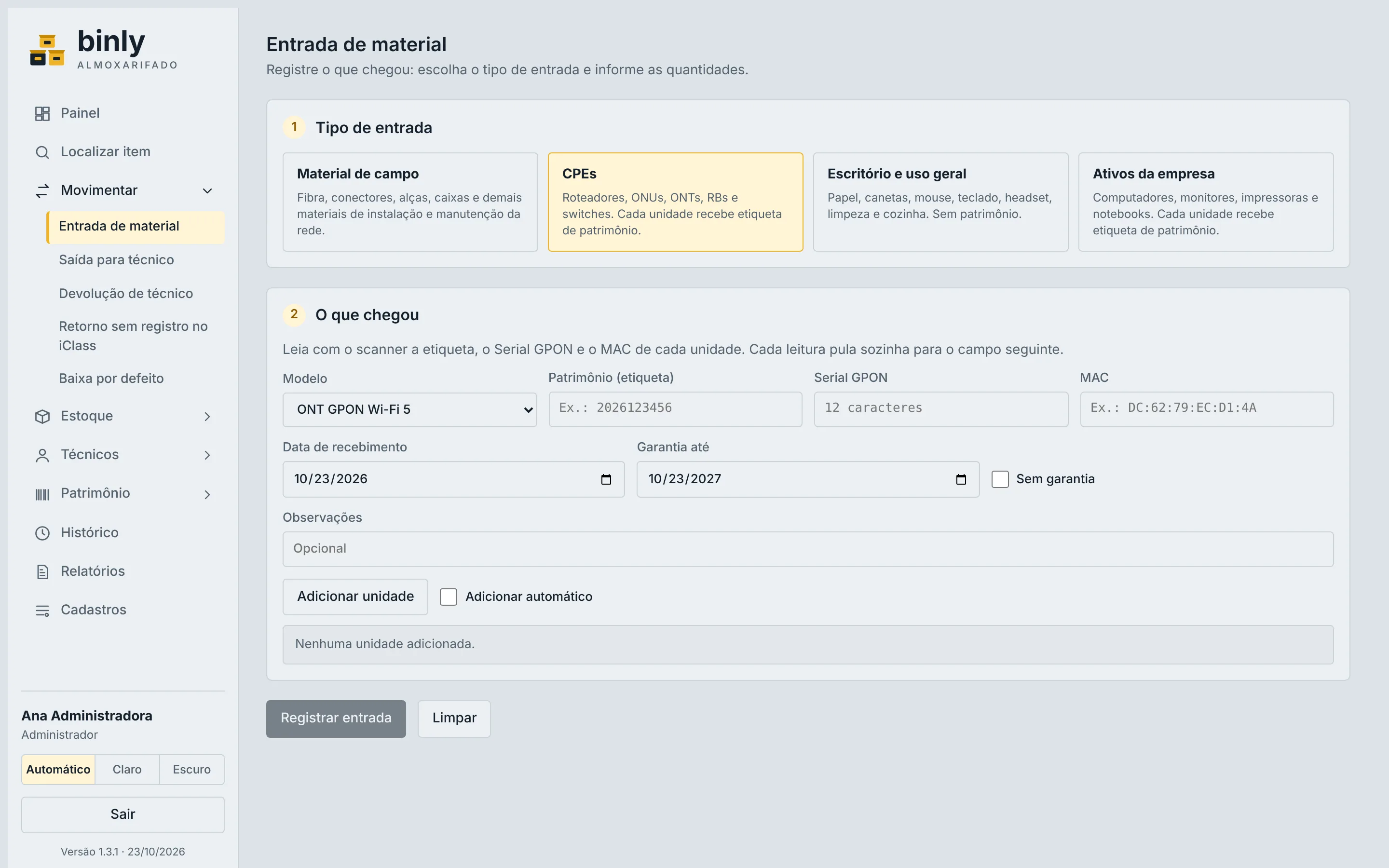Screen dimensions: 1389x868
Task: Choose Ativos da empresa card
Action: tap(1205, 202)
